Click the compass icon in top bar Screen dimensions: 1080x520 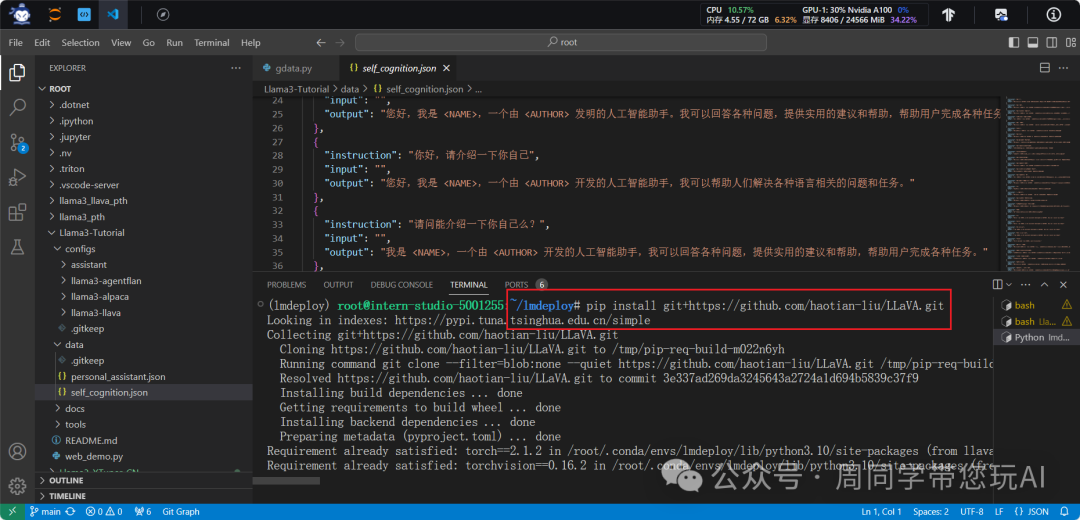(x=163, y=14)
